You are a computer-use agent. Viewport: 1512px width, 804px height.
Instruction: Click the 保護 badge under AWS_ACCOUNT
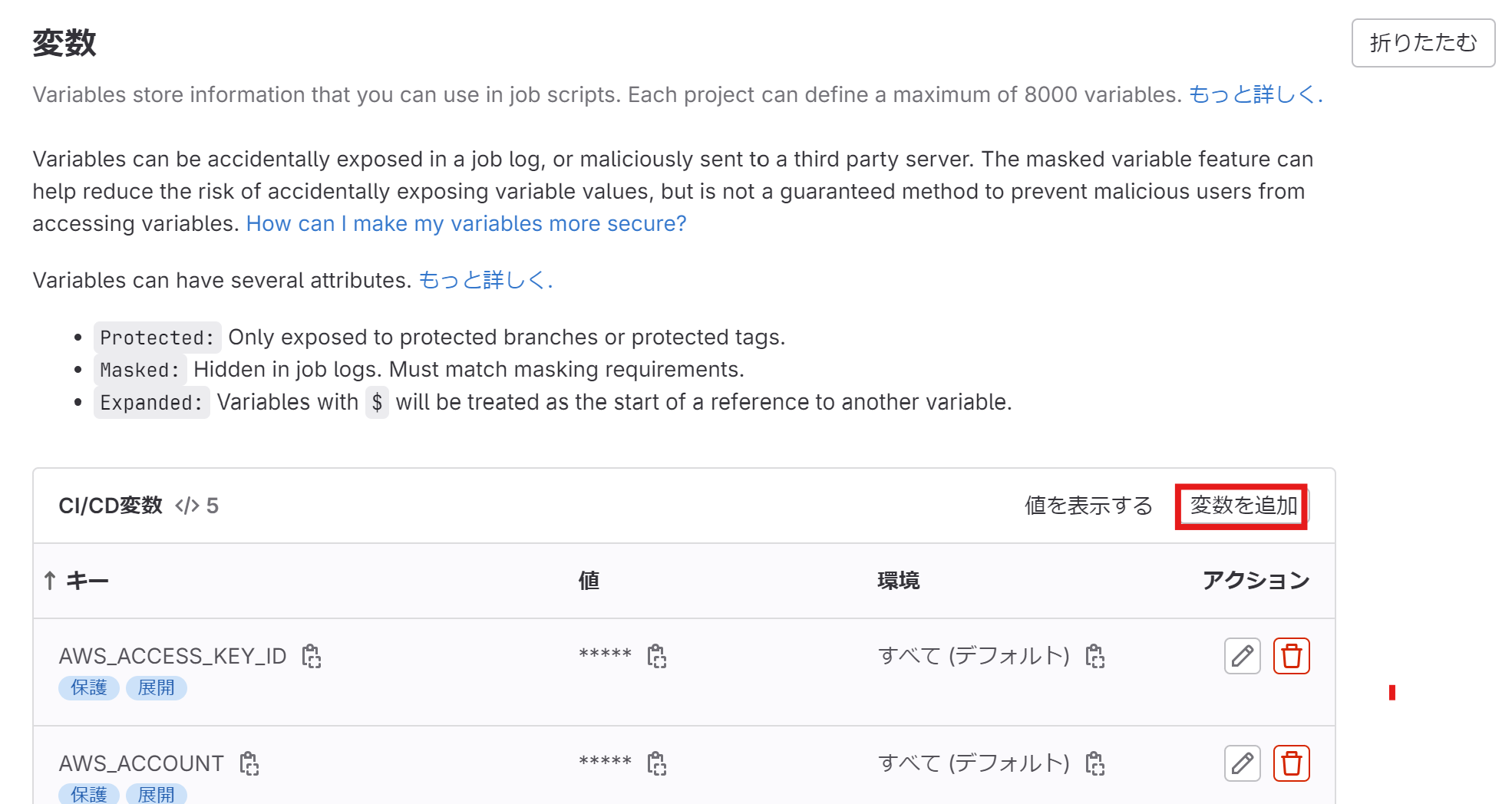point(89,794)
